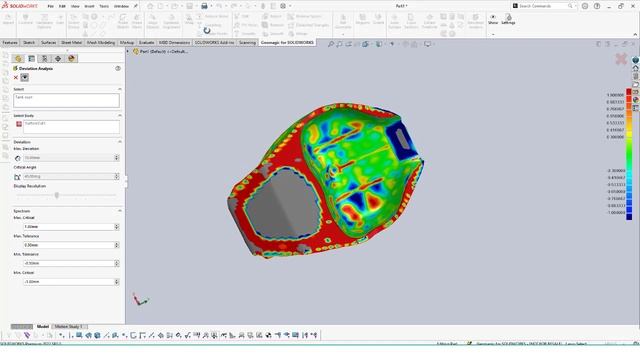Switch to the Surfaces tab

pyautogui.click(x=49, y=42)
